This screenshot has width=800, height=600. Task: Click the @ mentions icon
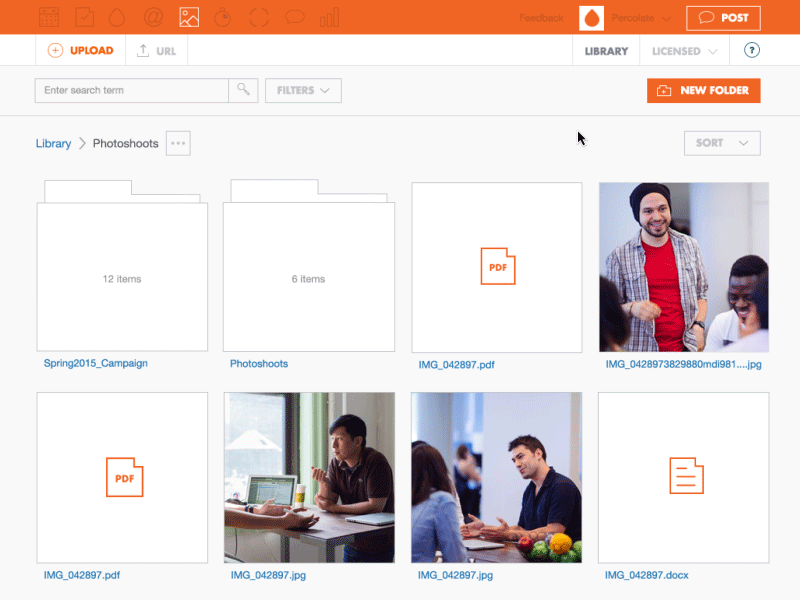(153, 17)
